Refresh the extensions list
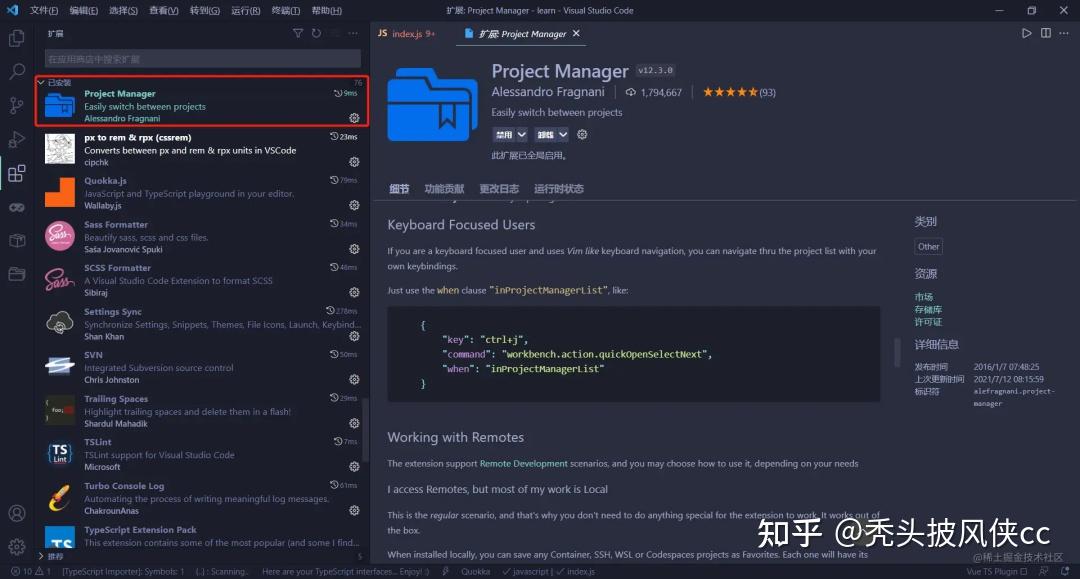 point(316,33)
